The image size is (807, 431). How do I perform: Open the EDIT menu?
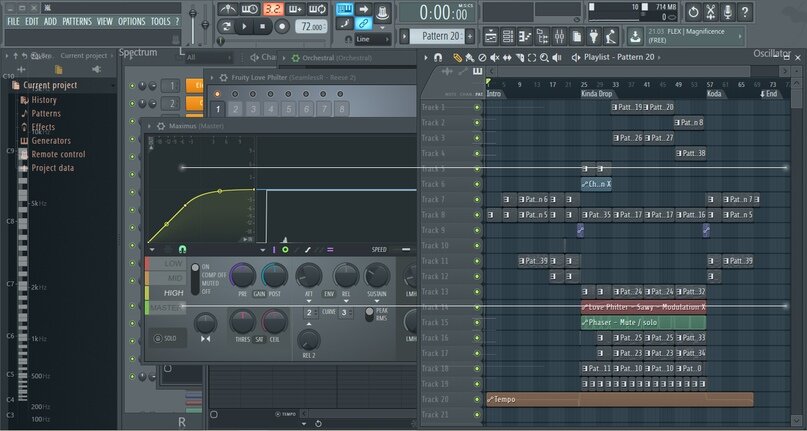coord(32,22)
